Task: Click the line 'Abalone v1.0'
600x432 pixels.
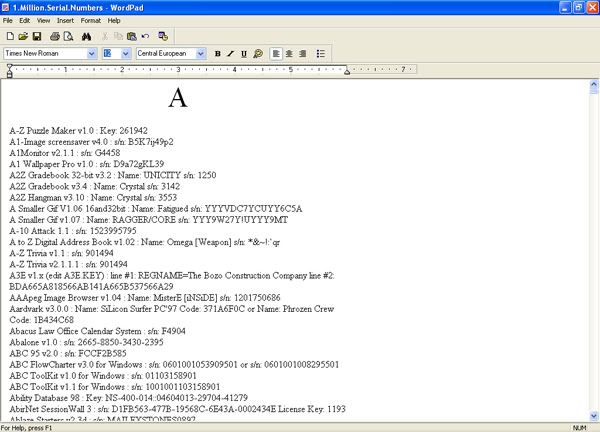Action: (x=86, y=342)
